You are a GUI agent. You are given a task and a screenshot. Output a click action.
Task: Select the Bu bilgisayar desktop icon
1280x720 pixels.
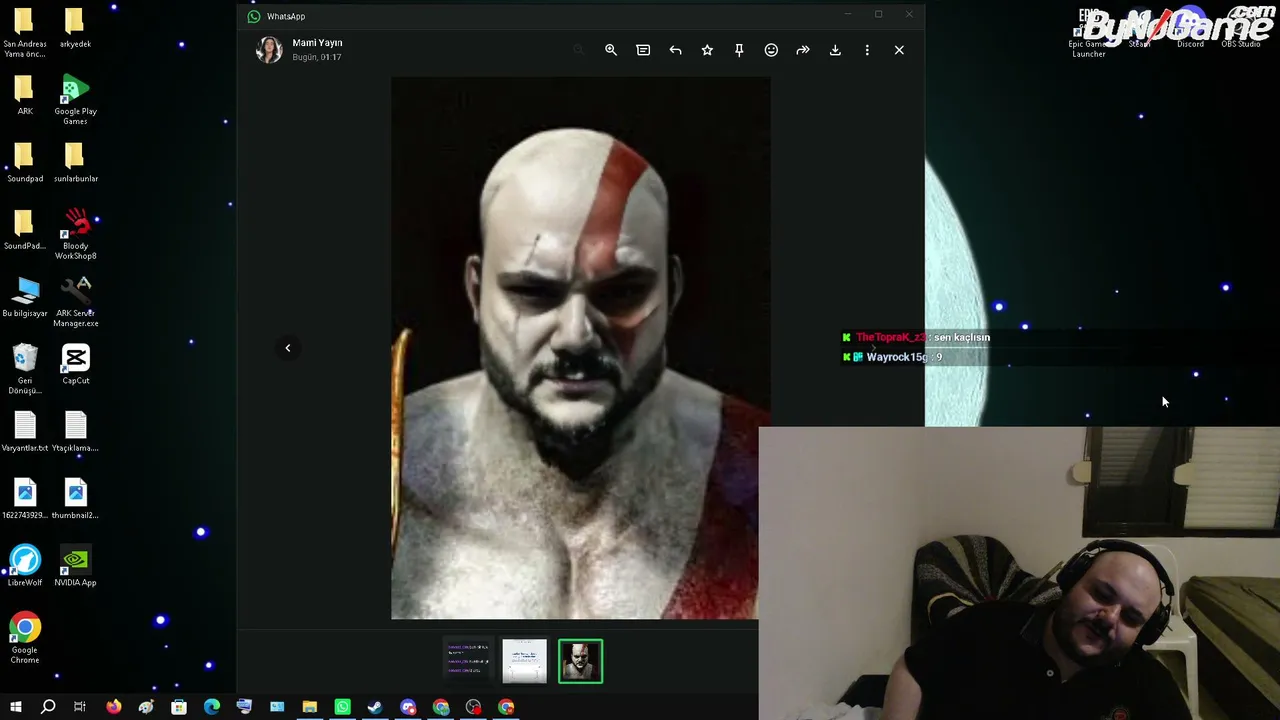24,298
